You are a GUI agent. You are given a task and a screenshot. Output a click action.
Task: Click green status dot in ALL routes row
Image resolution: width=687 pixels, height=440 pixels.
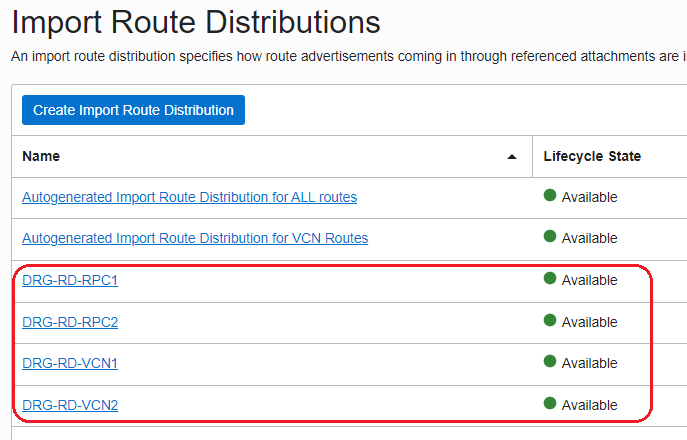click(550, 196)
